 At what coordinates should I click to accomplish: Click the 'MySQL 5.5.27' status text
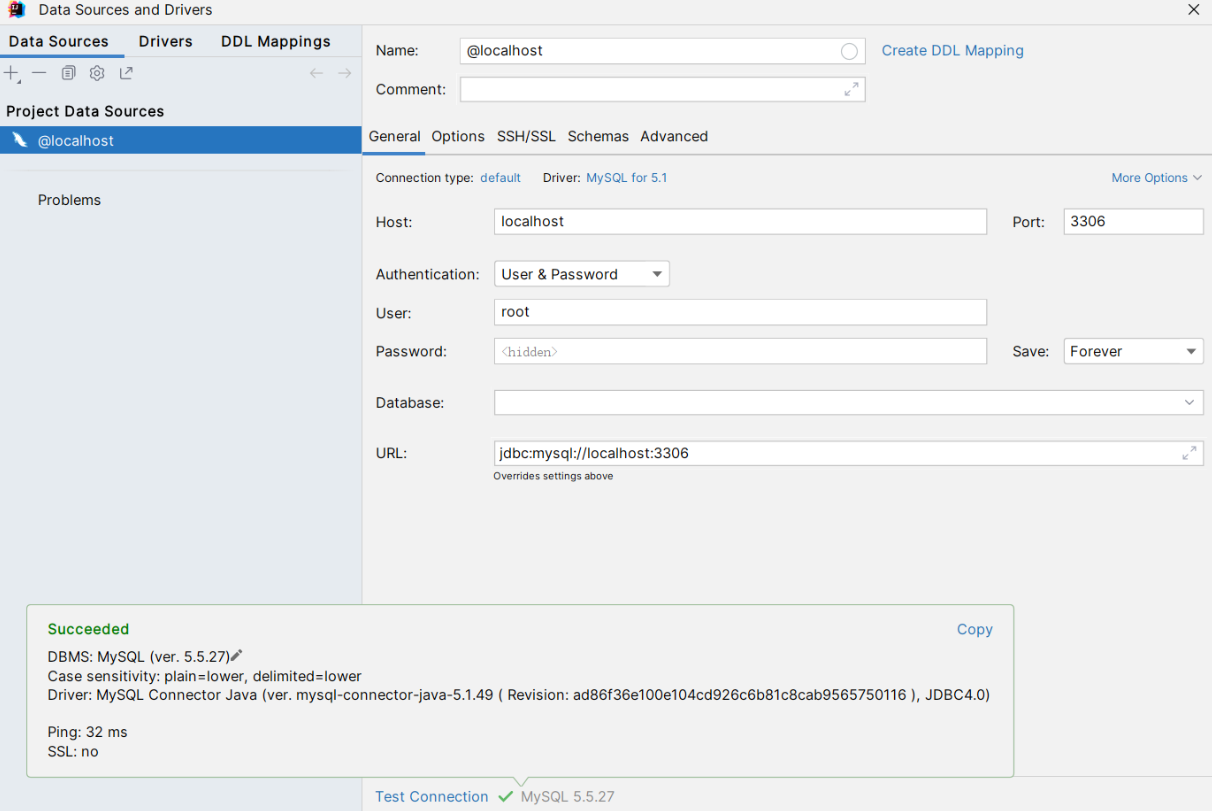(x=568, y=797)
